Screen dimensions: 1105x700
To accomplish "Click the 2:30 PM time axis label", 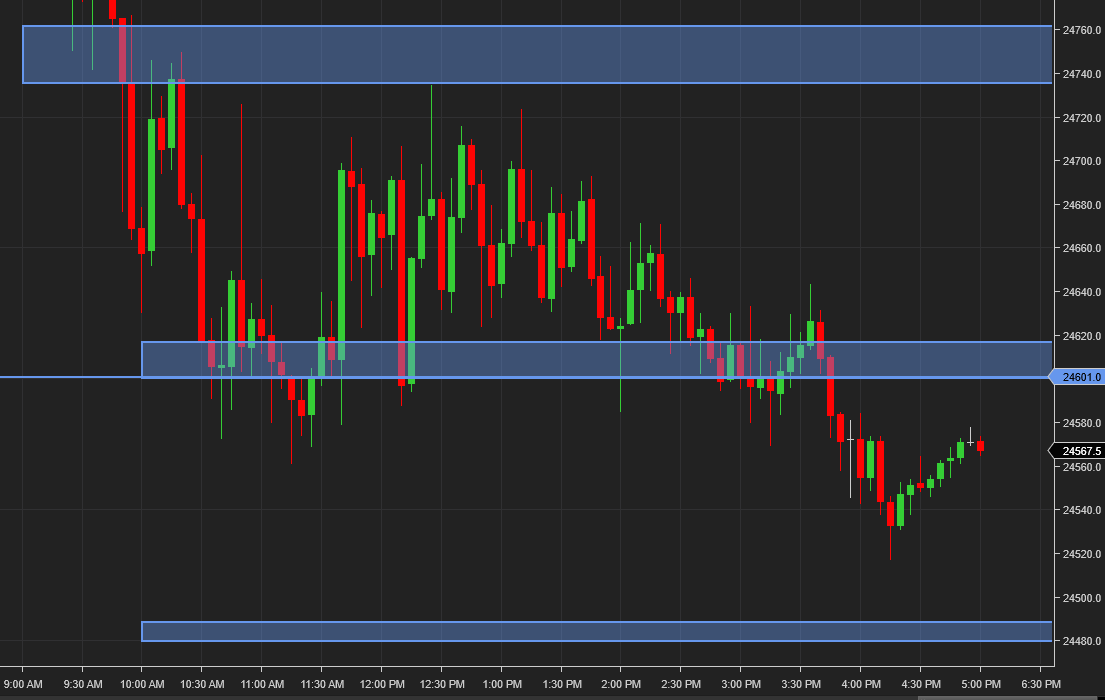I will (x=681, y=684).
